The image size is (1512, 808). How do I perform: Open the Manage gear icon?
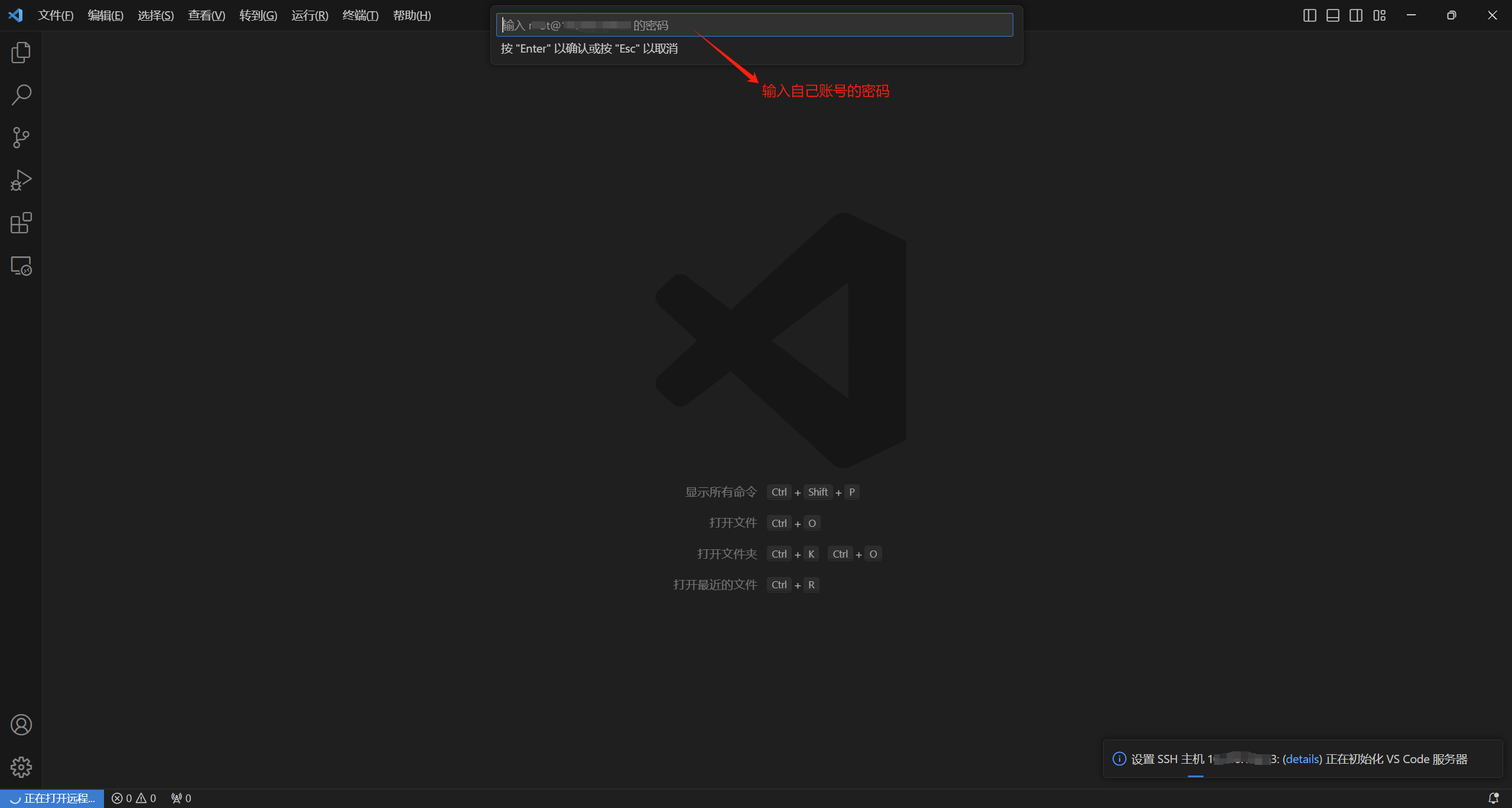[x=21, y=767]
